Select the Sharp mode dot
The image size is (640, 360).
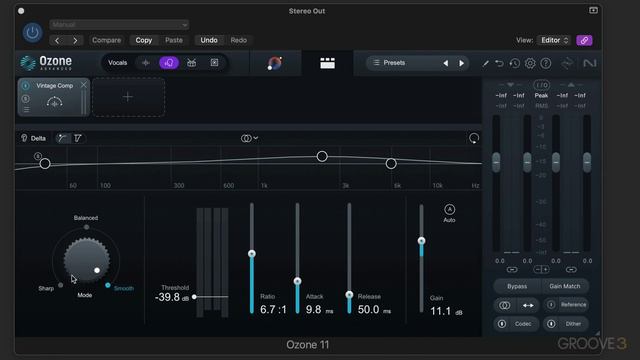point(60,285)
